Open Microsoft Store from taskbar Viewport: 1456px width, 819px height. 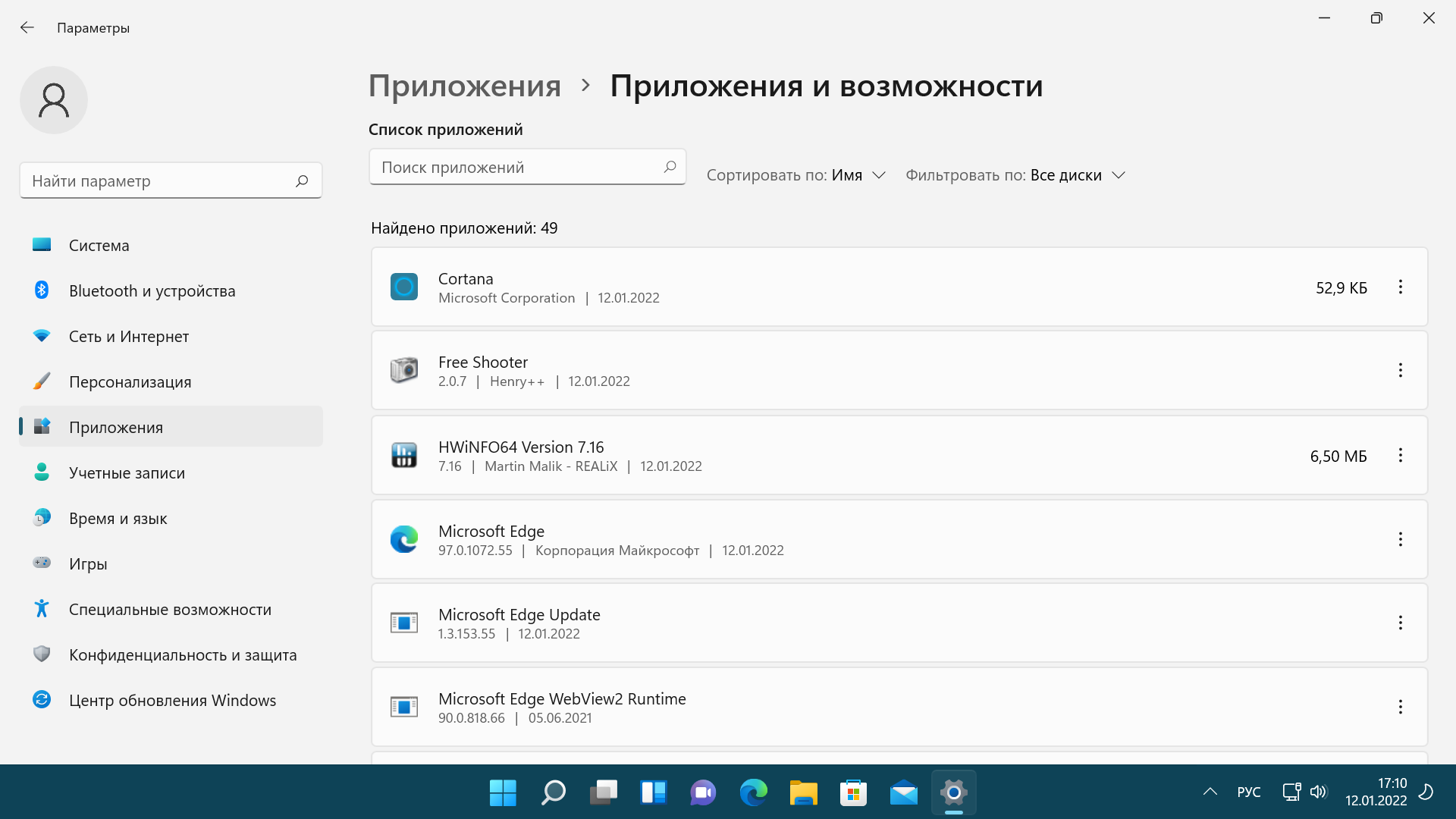853,793
